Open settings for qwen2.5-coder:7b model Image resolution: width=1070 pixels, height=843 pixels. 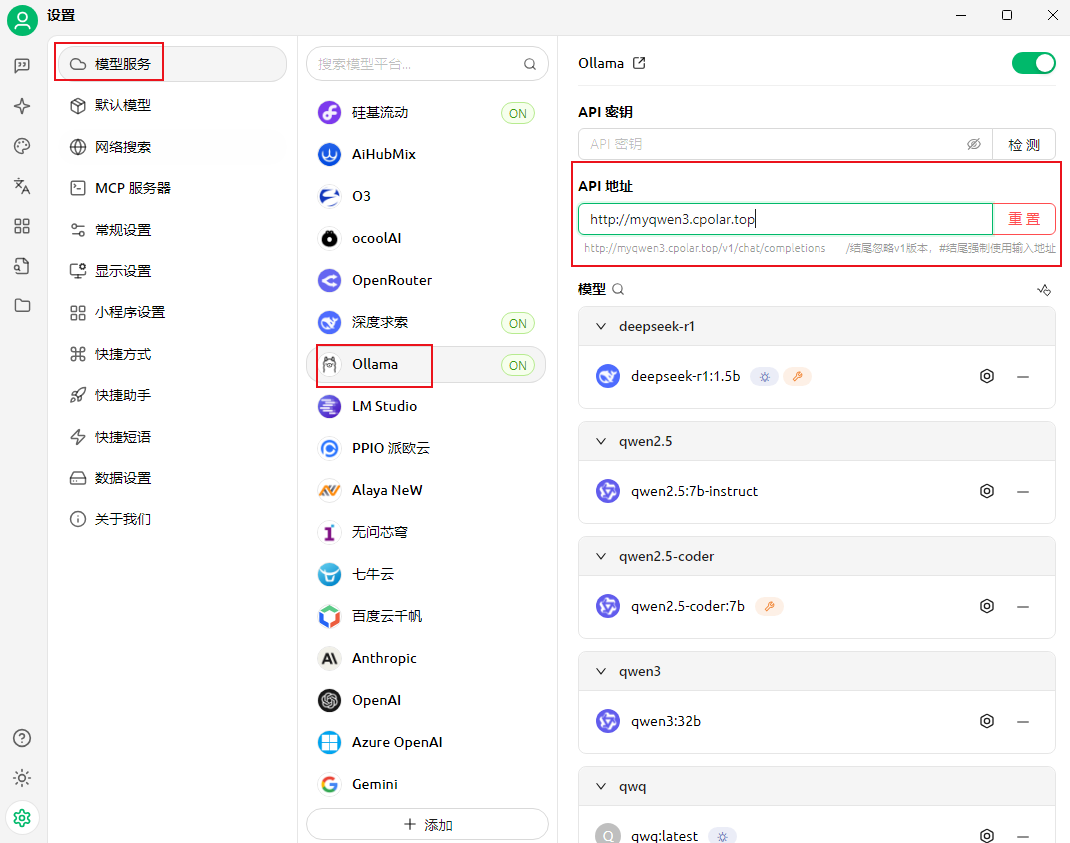(987, 606)
